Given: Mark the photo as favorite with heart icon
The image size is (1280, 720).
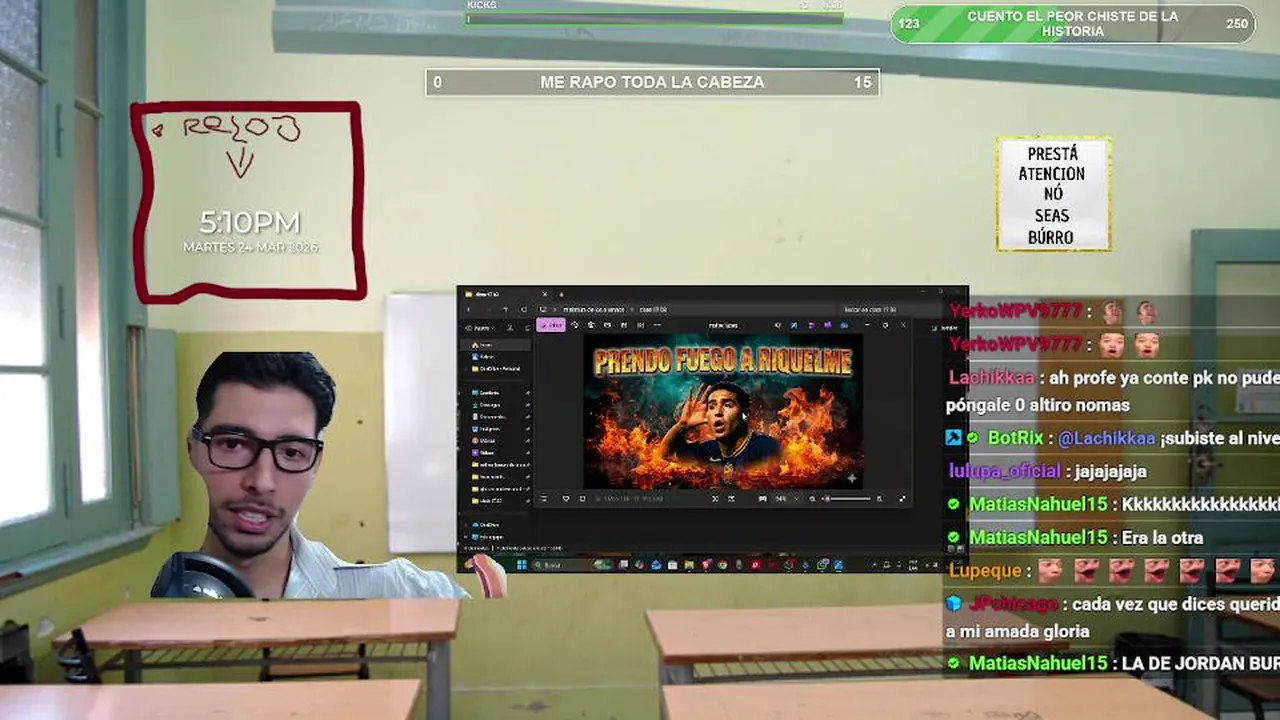Looking at the screenshot, I should 566,499.
